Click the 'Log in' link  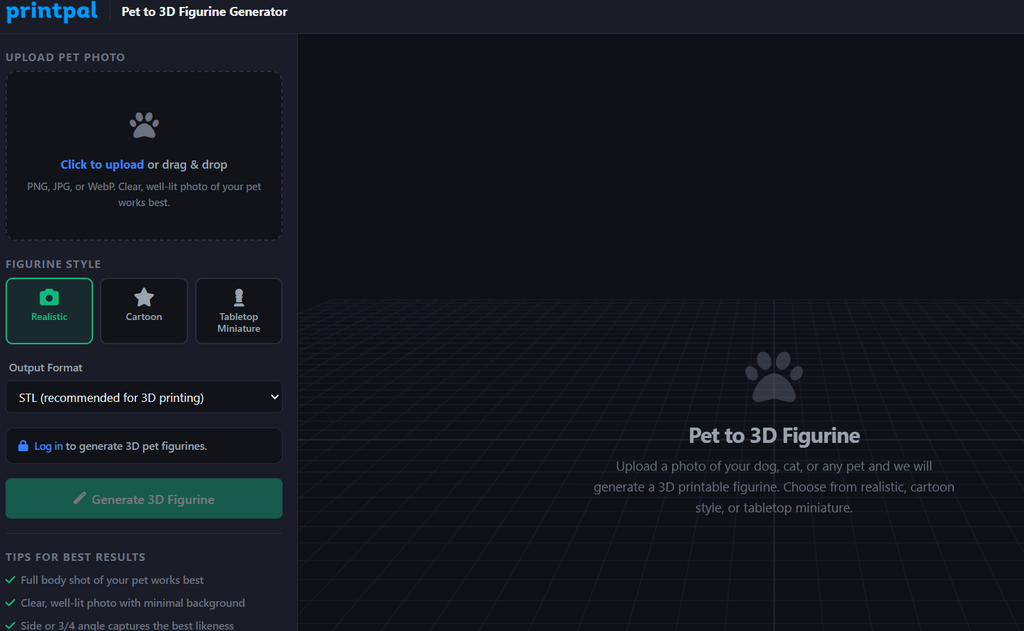tap(48, 446)
